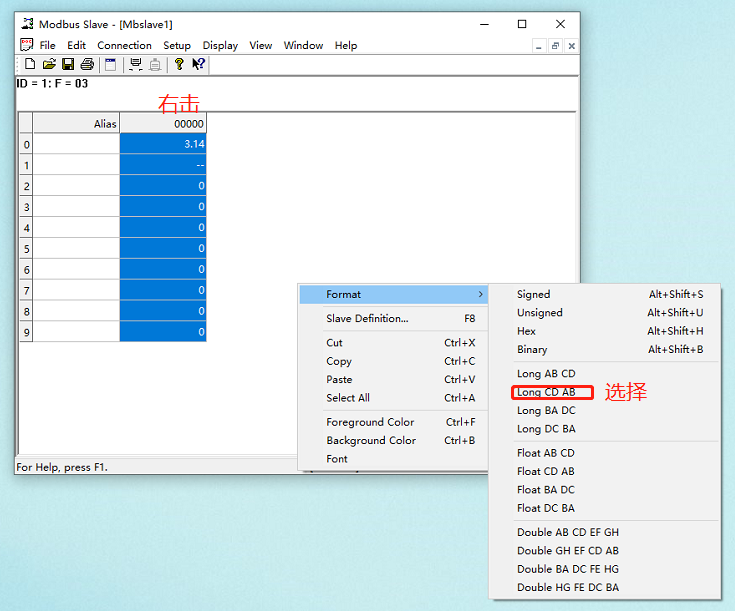Image resolution: width=735 pixels, height=611 pixels.
Task: Choose Select All in context menu
Action: (x=393, y=398)
